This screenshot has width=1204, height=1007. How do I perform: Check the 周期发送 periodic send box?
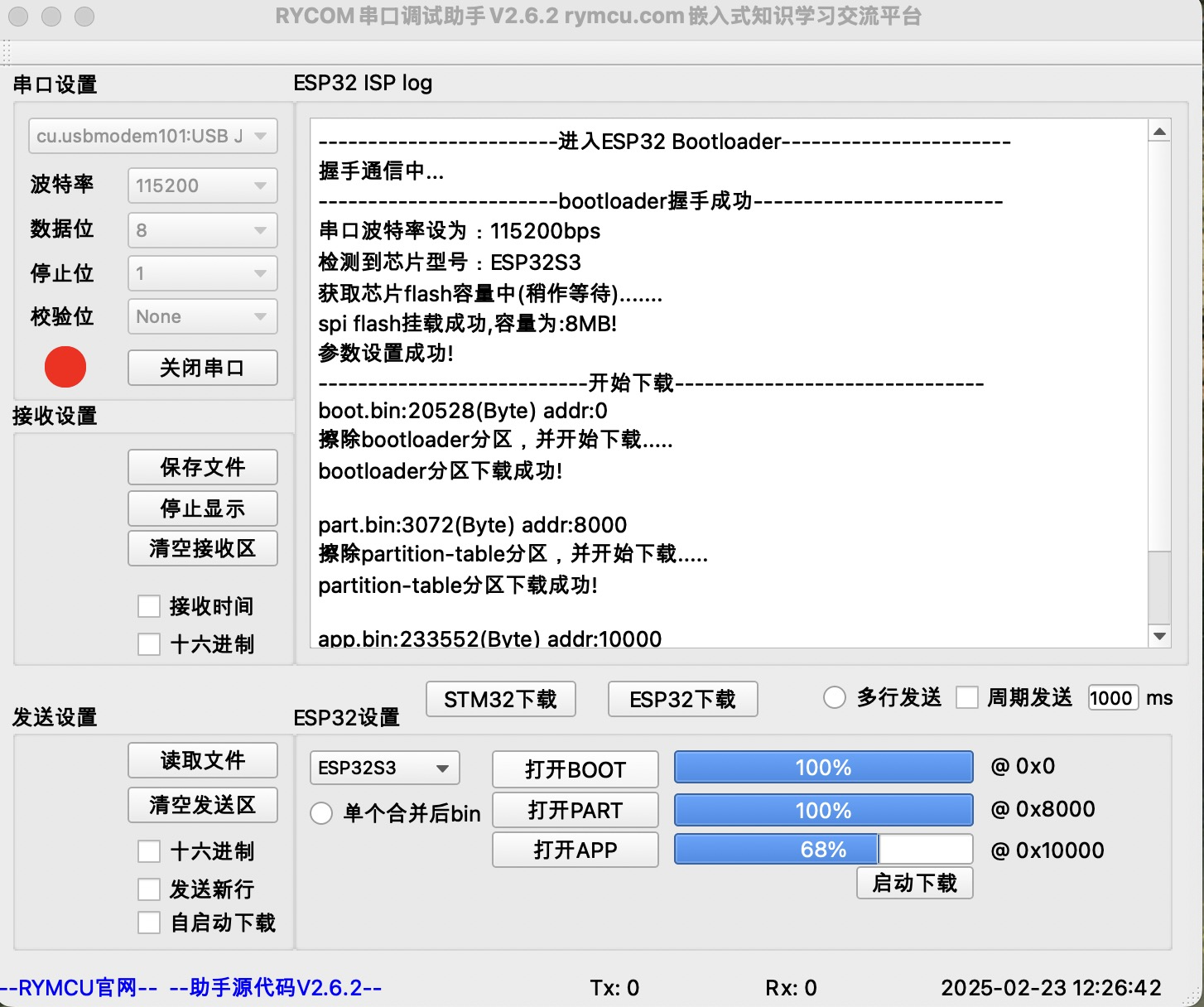pos(966,697)
